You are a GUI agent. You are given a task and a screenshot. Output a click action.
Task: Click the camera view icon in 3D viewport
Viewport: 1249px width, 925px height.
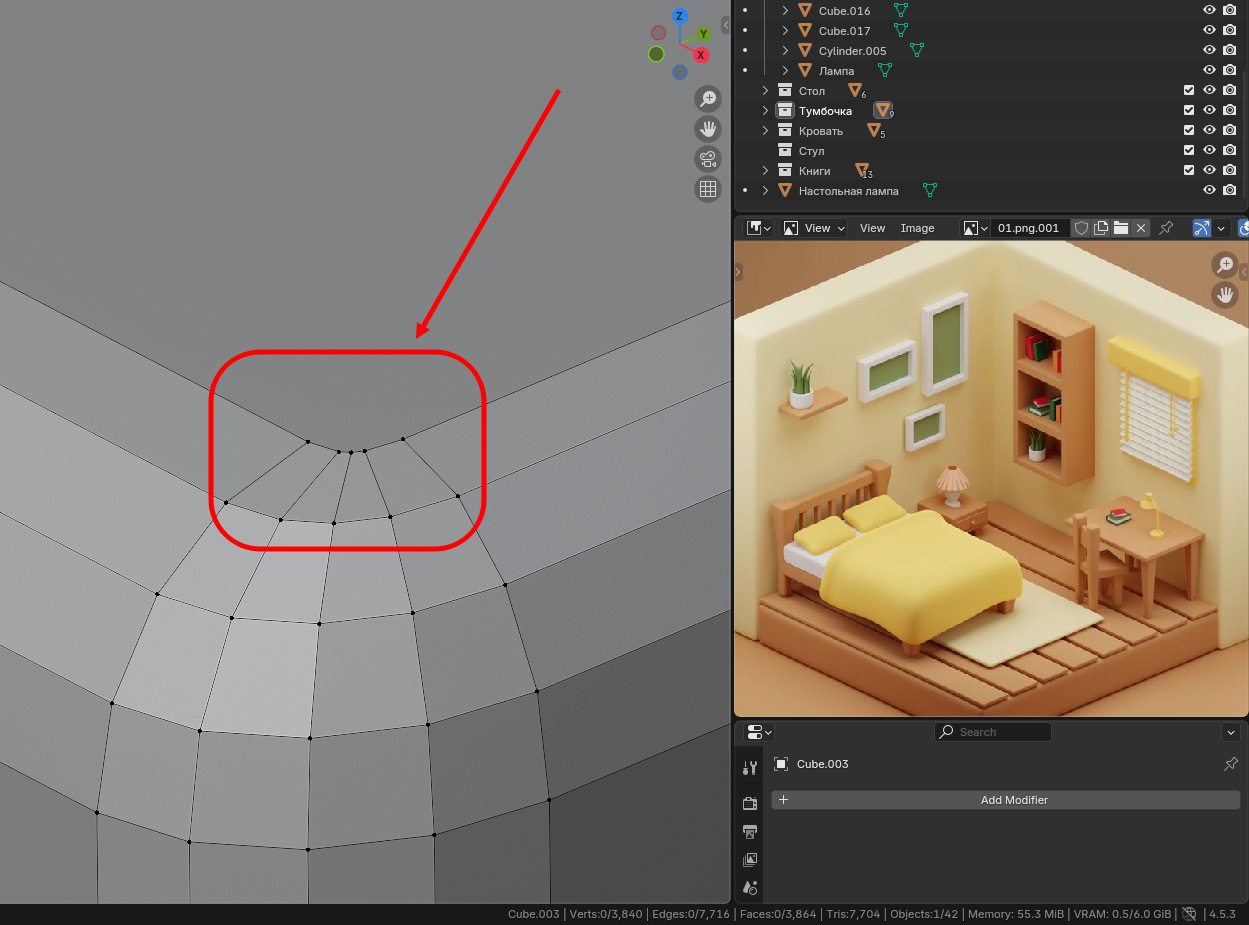(x=708, y=159)
